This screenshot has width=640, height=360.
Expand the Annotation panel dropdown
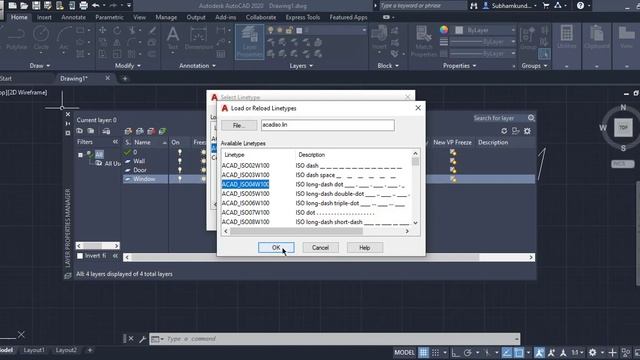197,66
